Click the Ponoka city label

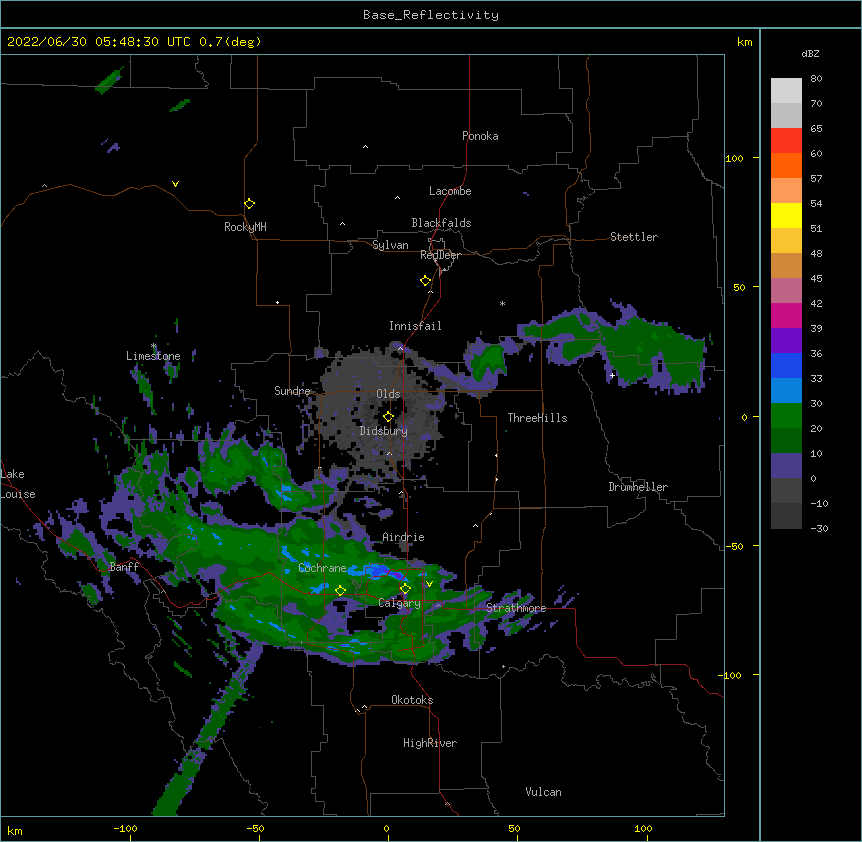pos(480,136)
